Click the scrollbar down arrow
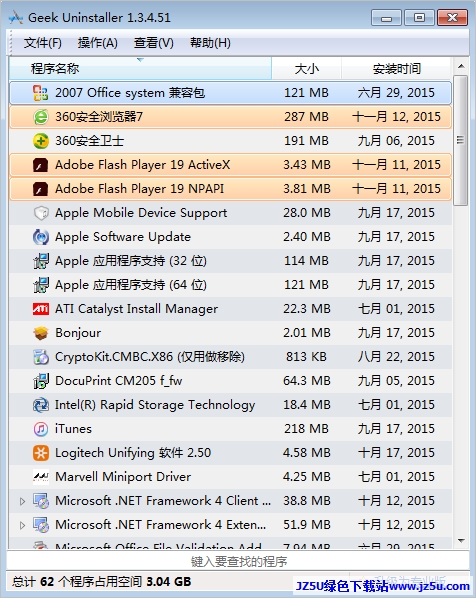This screenshot has height=598, width=476. coord(461,541)
